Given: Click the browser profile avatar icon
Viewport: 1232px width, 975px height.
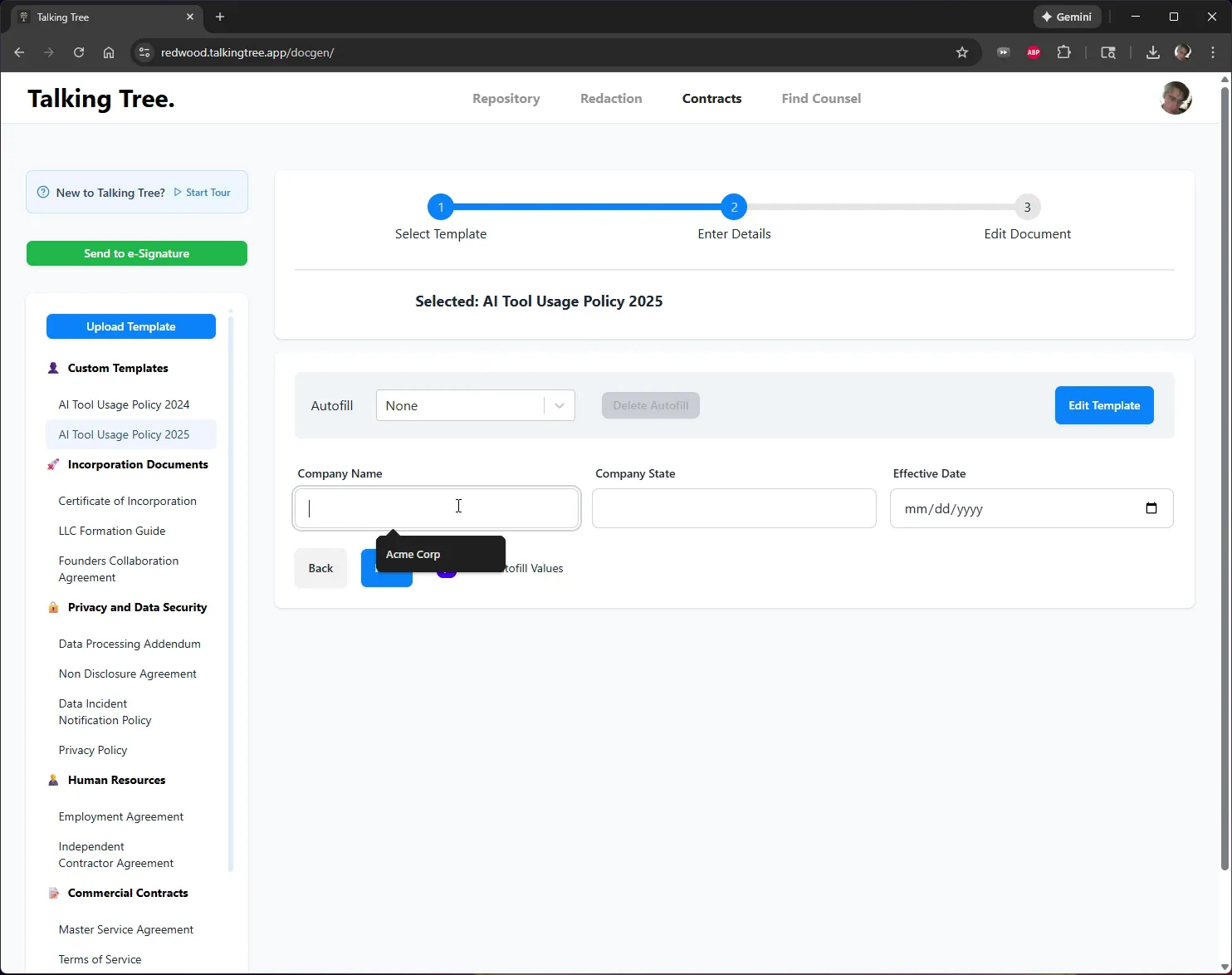Looking at the screenshot, I should click(1183, 52).
